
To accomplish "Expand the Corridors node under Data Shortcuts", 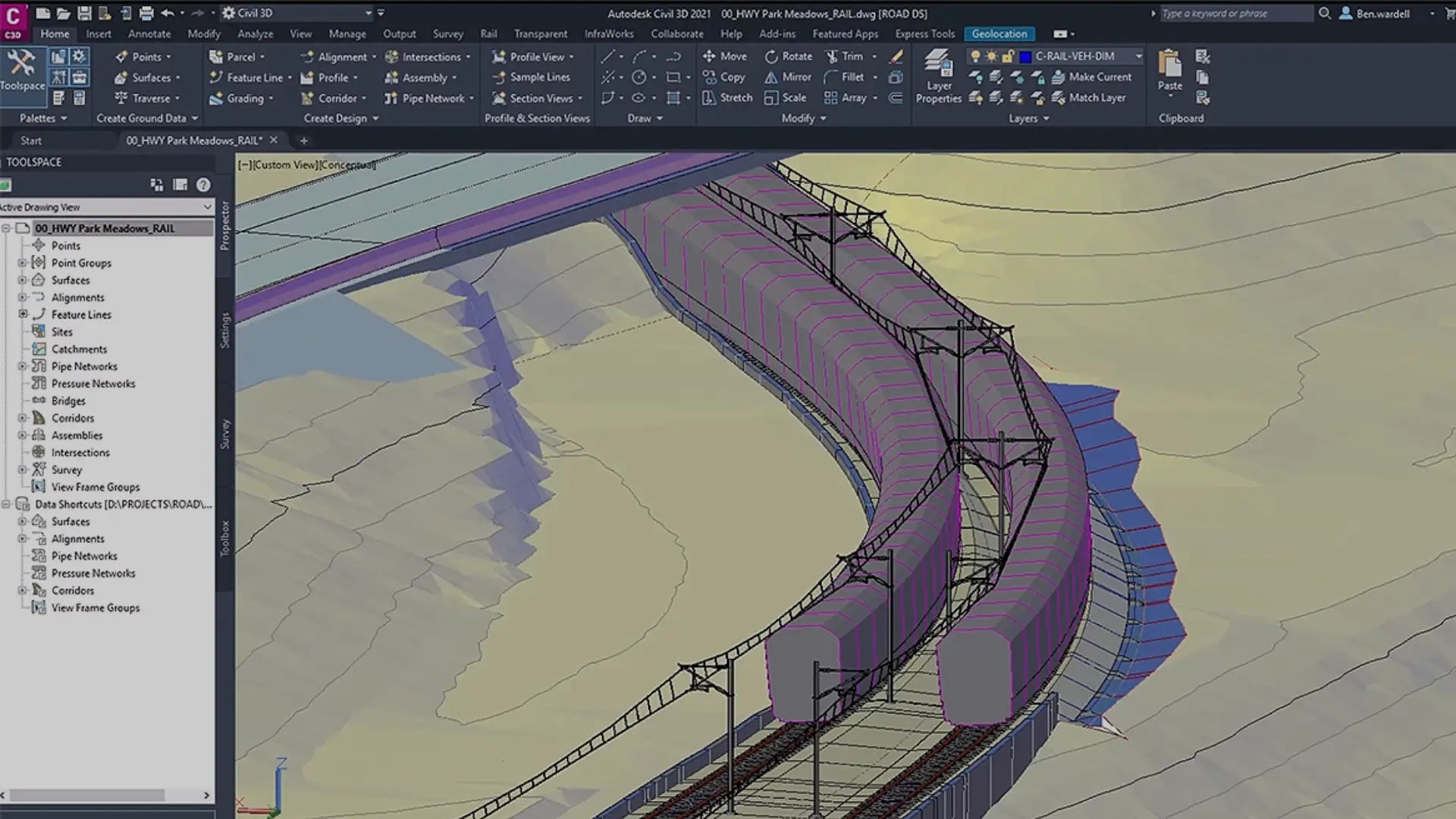I will point(22,590).
